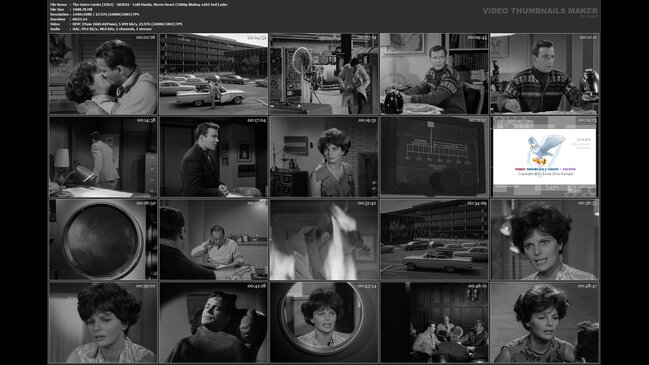The height and width of the screenshot is (365, 649).
Task: Select the conference room meeting thumbnail
Action: point(435,323)
